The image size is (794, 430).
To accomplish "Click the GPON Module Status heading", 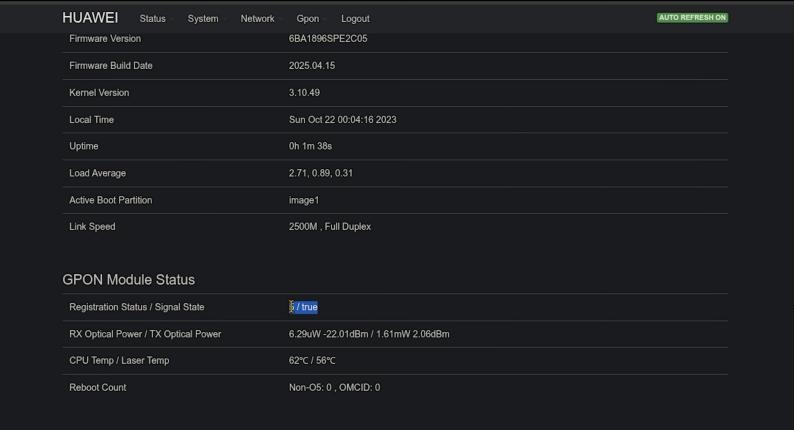I will (129, 280).
